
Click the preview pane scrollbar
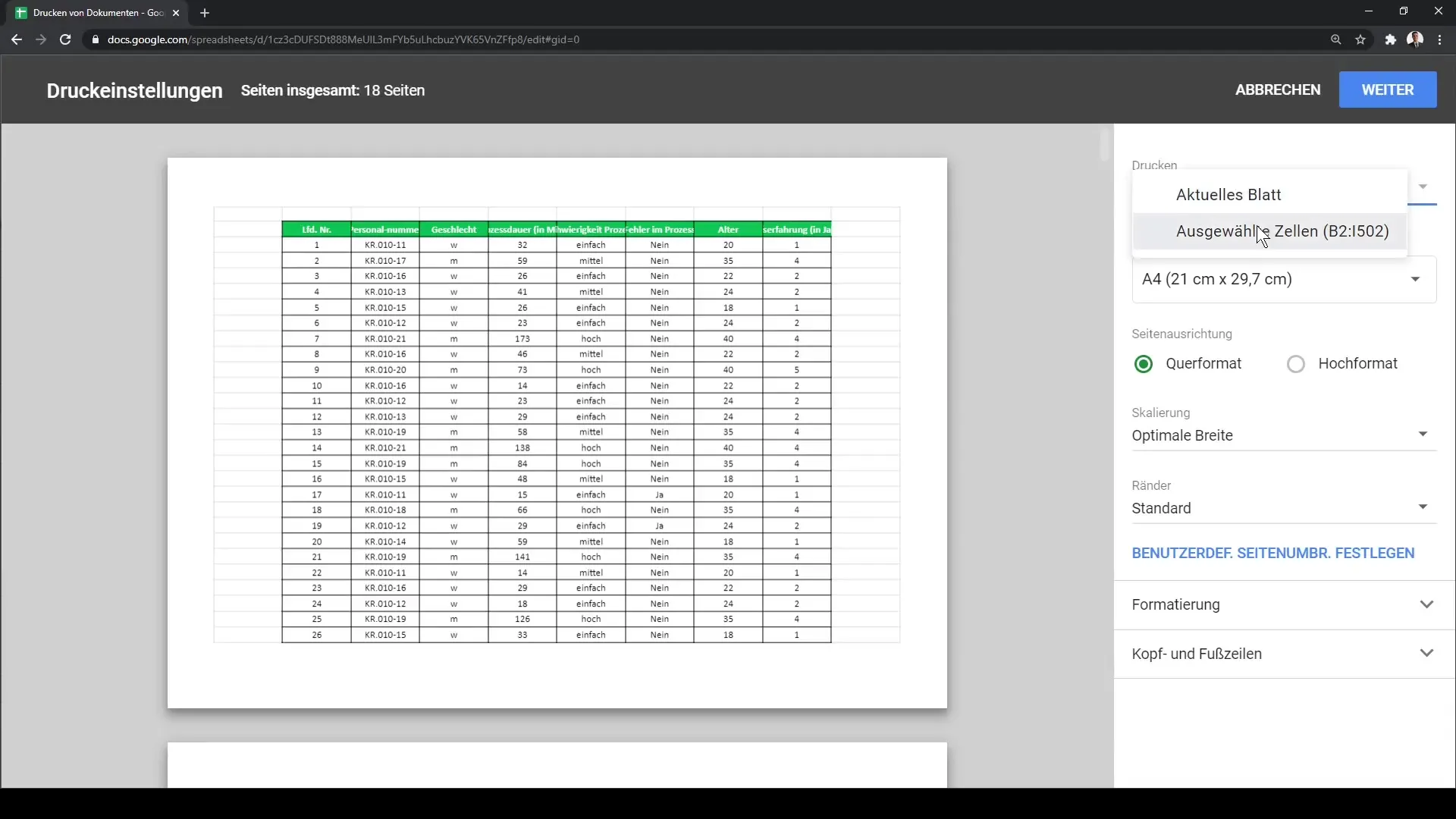click(x=1104, y=144)
